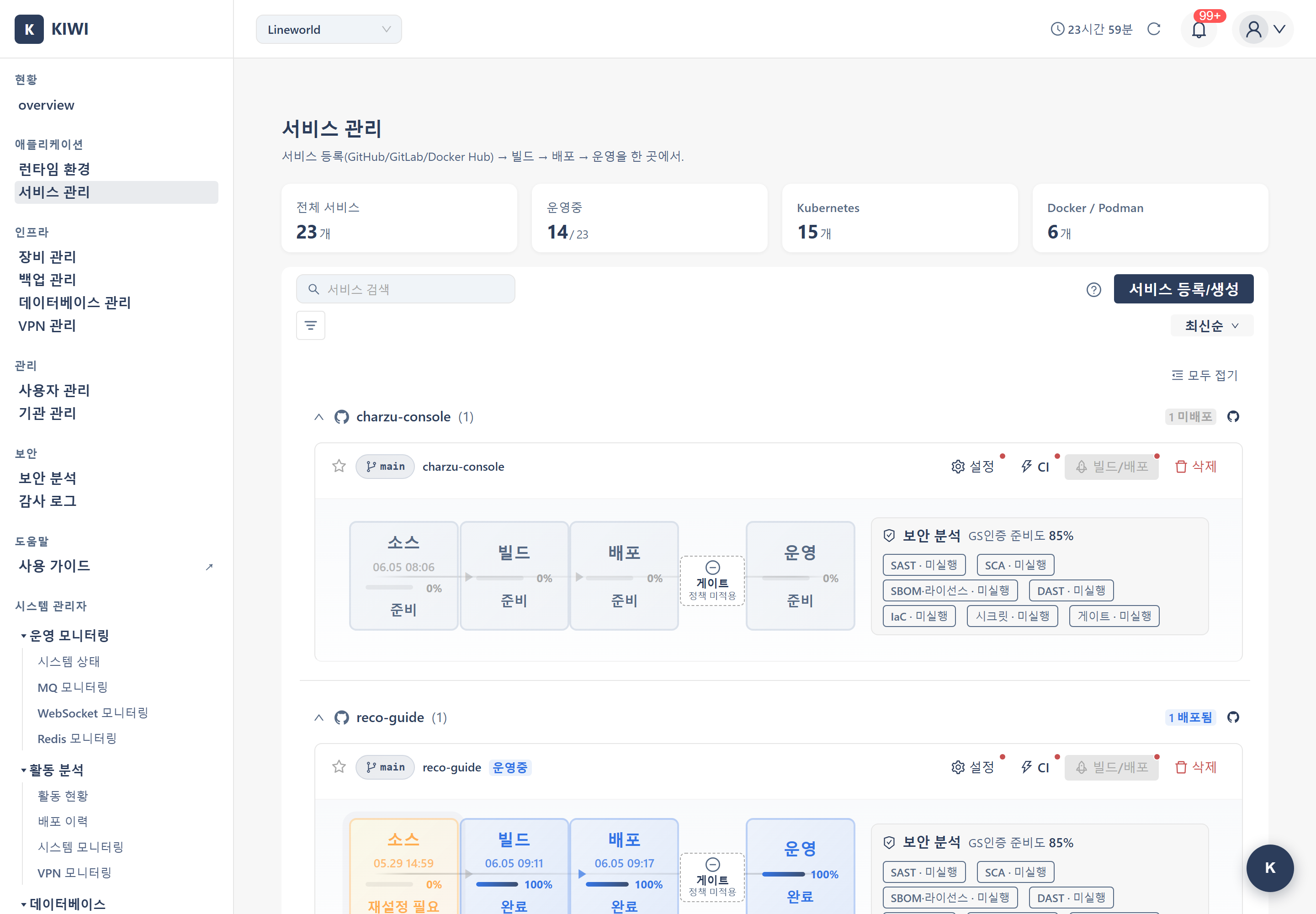Viewport: 1316px width, 914px height.
Task: Collapse the reco-guide group
Action: point(319,717)
